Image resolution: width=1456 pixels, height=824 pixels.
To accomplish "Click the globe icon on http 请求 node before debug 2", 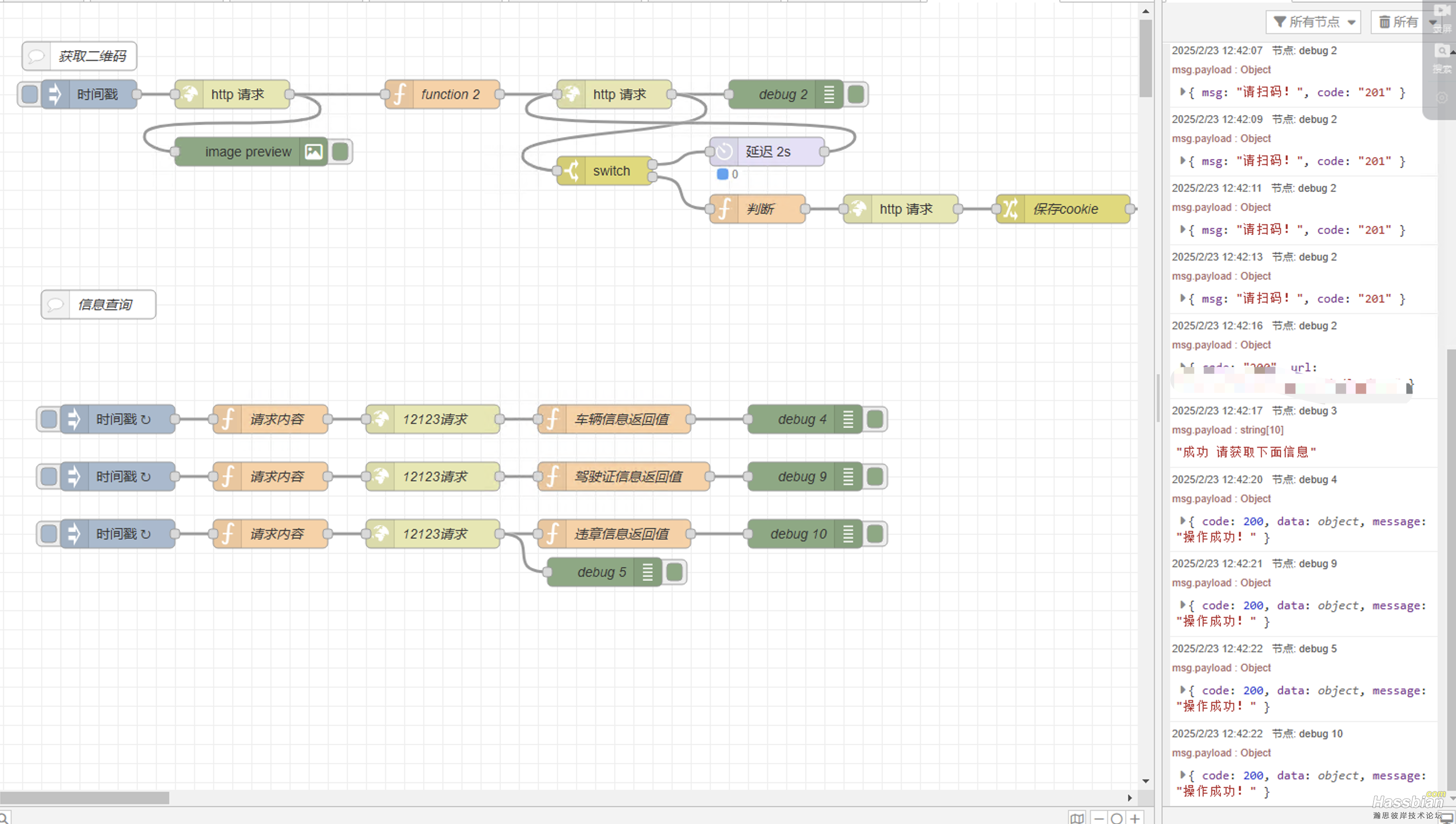I will [x=571, y=94].
